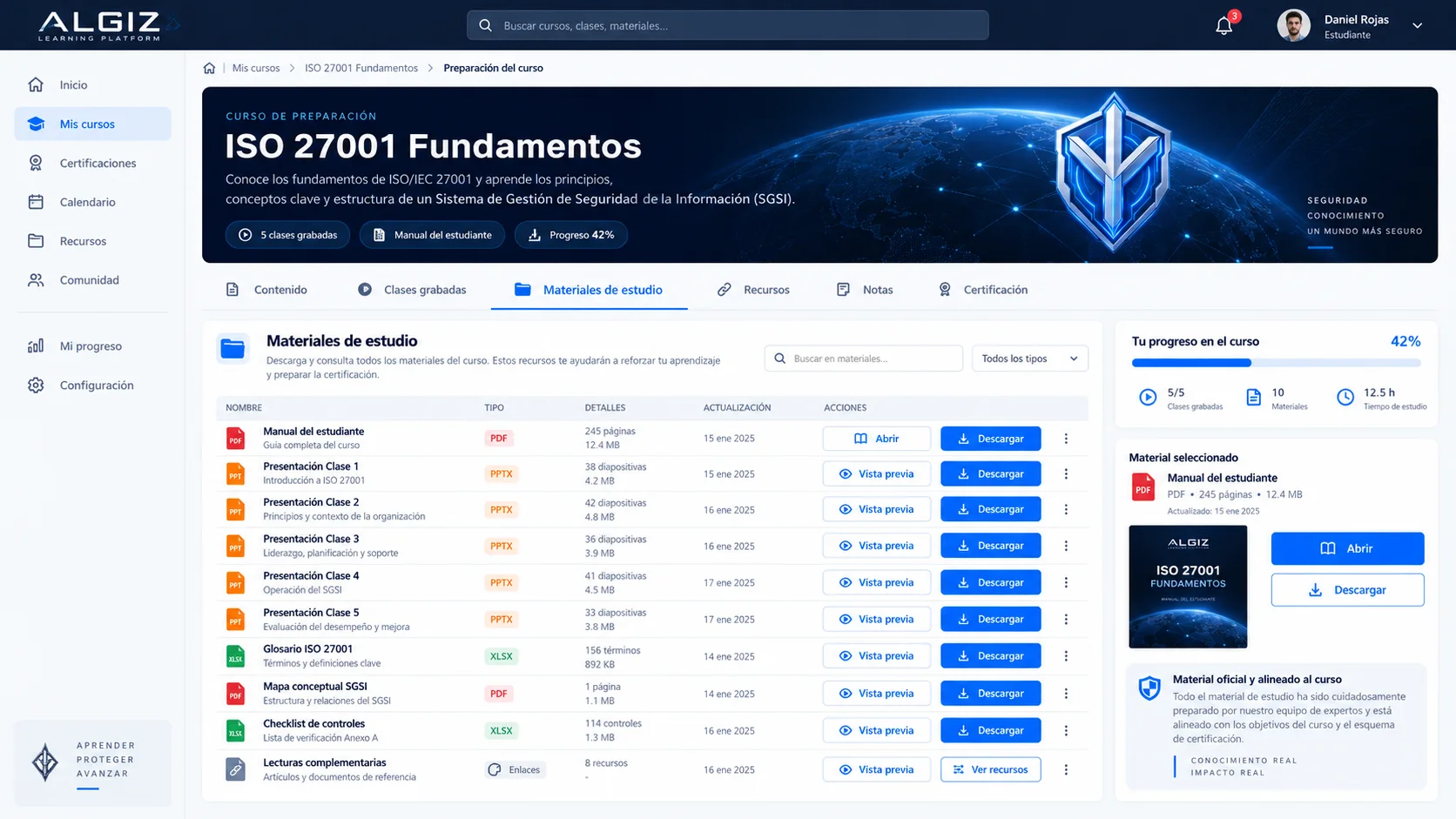1456x819 pixels.
Task: Click the large blue Abrir button
Action: pos(1348,548)
